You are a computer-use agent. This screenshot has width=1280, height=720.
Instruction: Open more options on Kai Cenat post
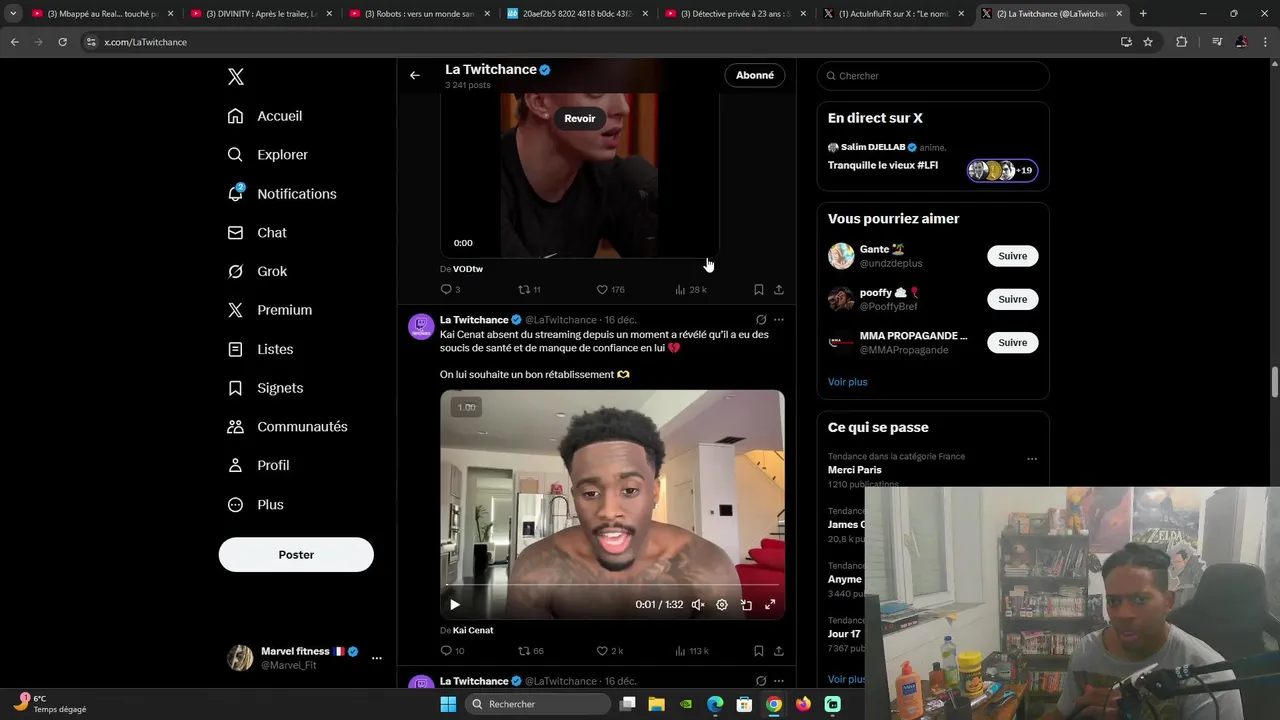[779, 320]
